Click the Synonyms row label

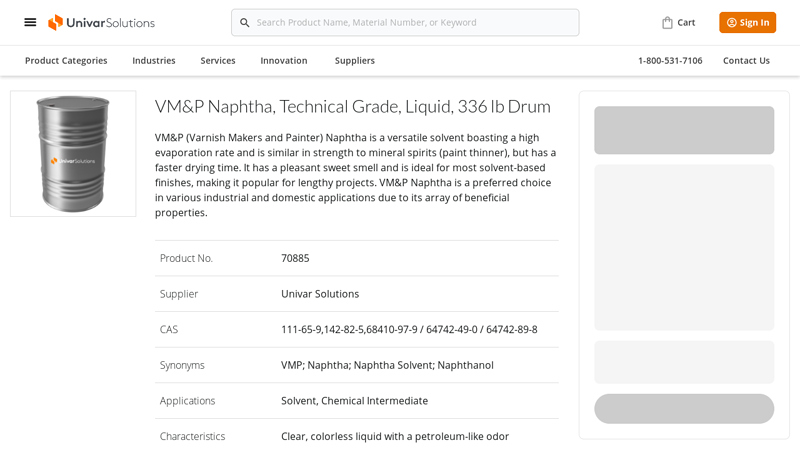click(x=182, y=365)
